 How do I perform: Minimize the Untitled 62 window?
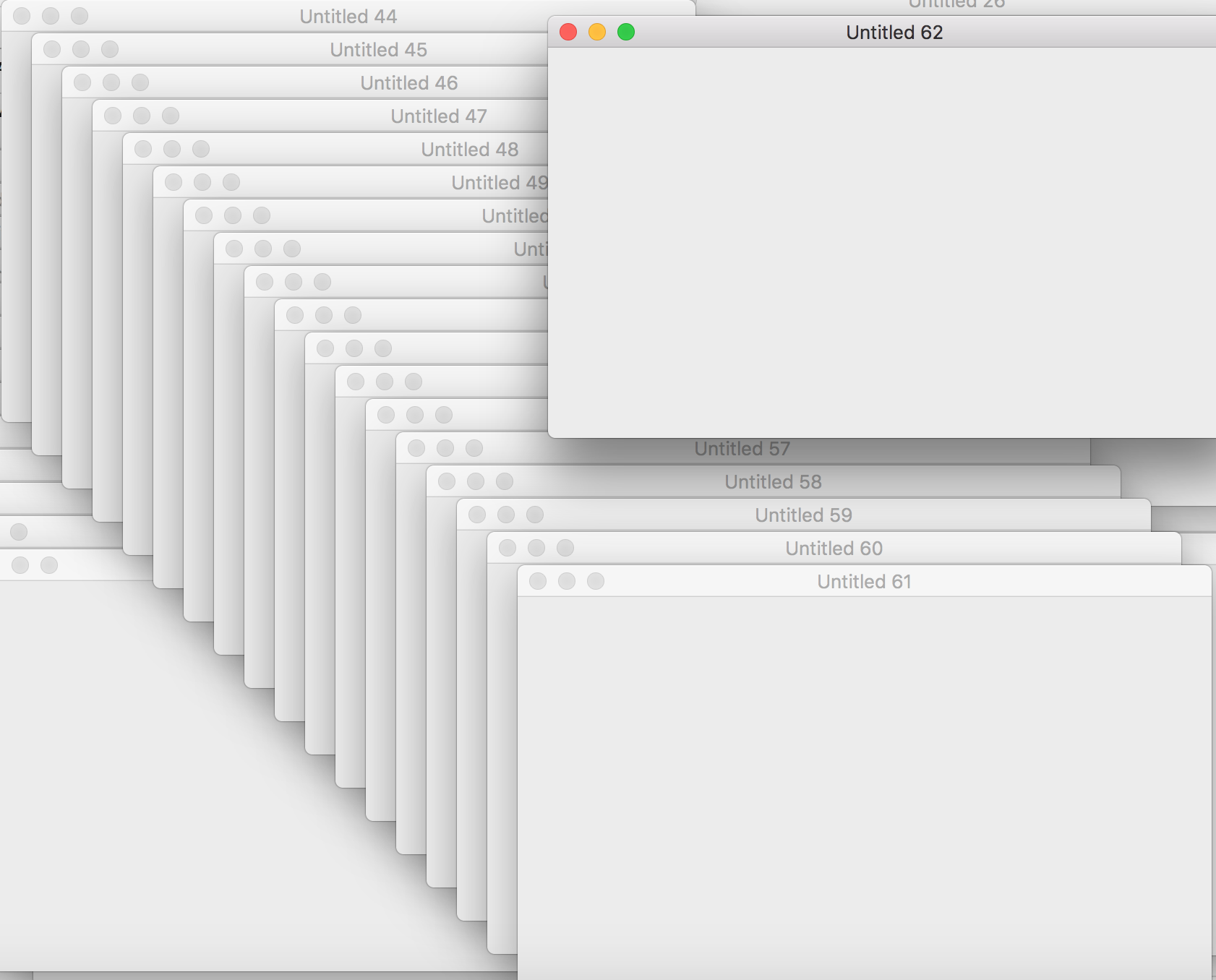pos(597,32)
